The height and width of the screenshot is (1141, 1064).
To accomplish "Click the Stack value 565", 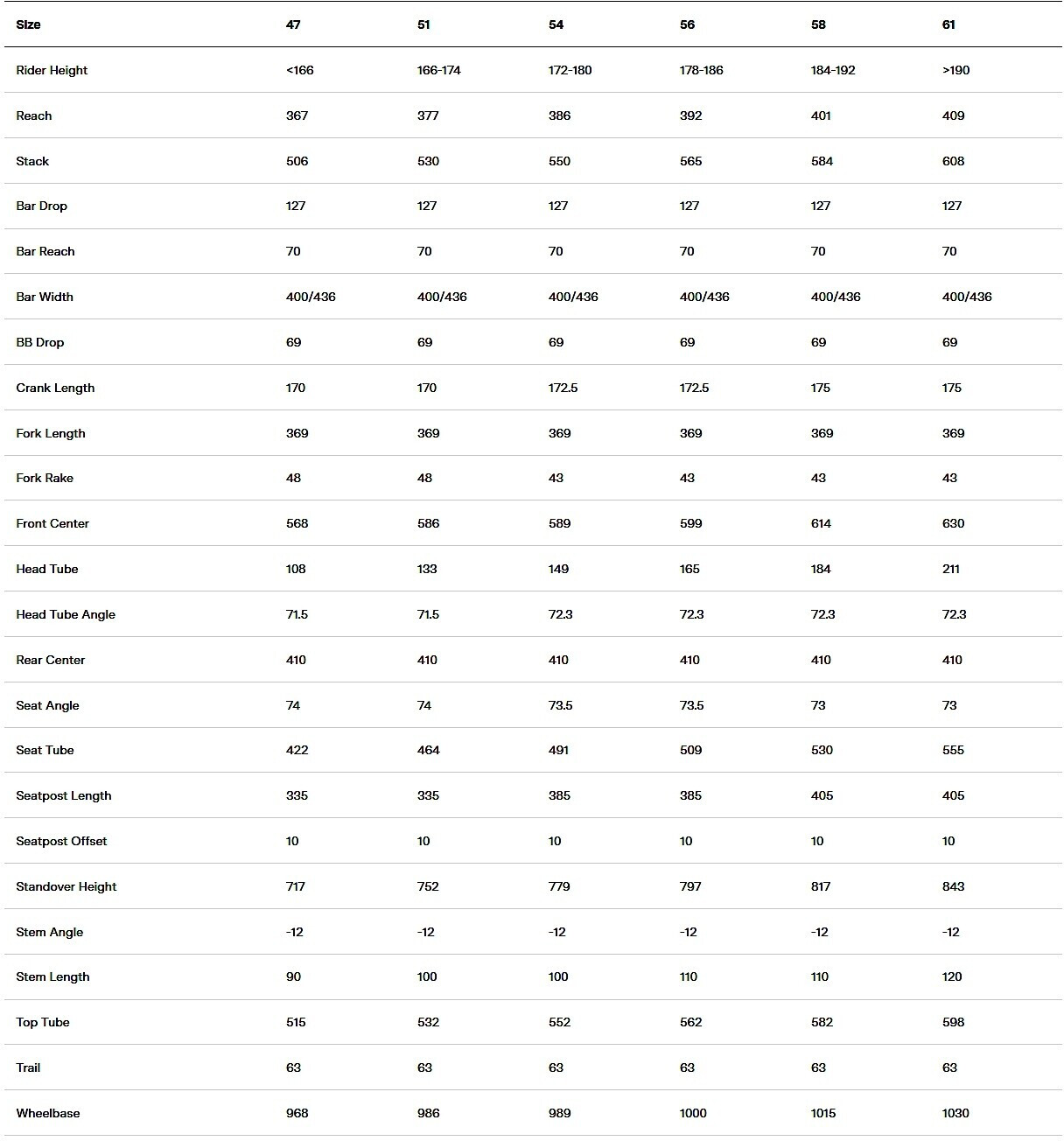I will coord(690,161).
